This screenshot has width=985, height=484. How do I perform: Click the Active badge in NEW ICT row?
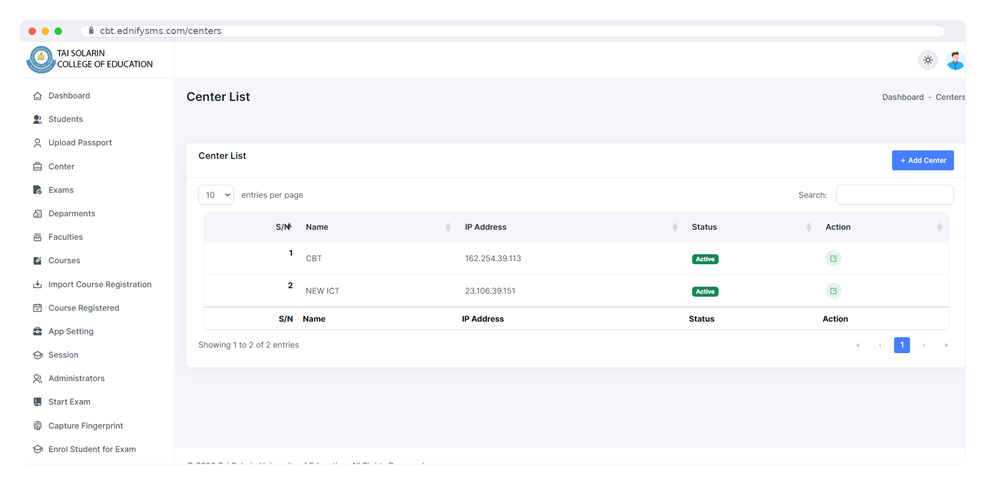tap(705, 292)
